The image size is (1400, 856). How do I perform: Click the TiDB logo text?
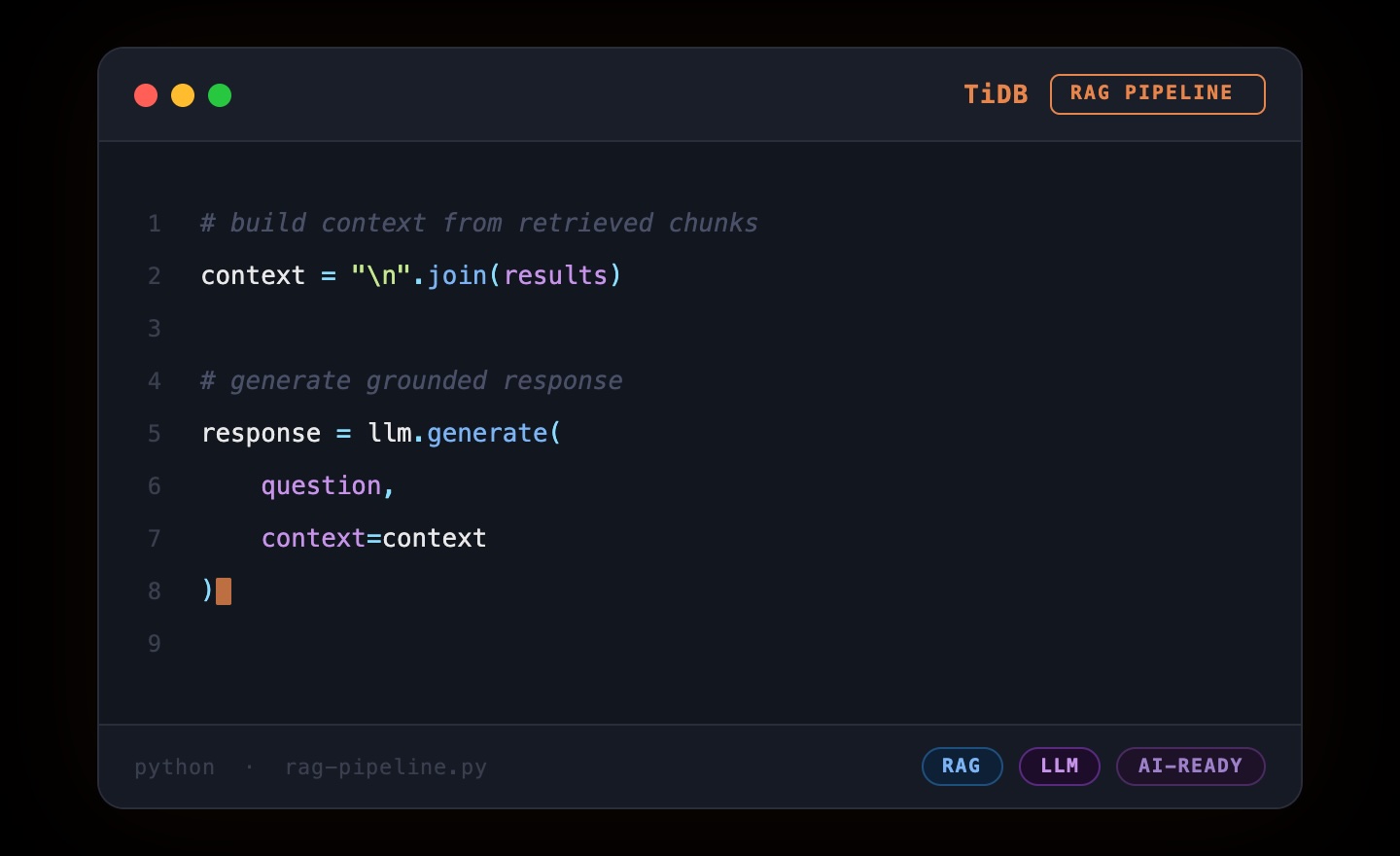(995, 94)
